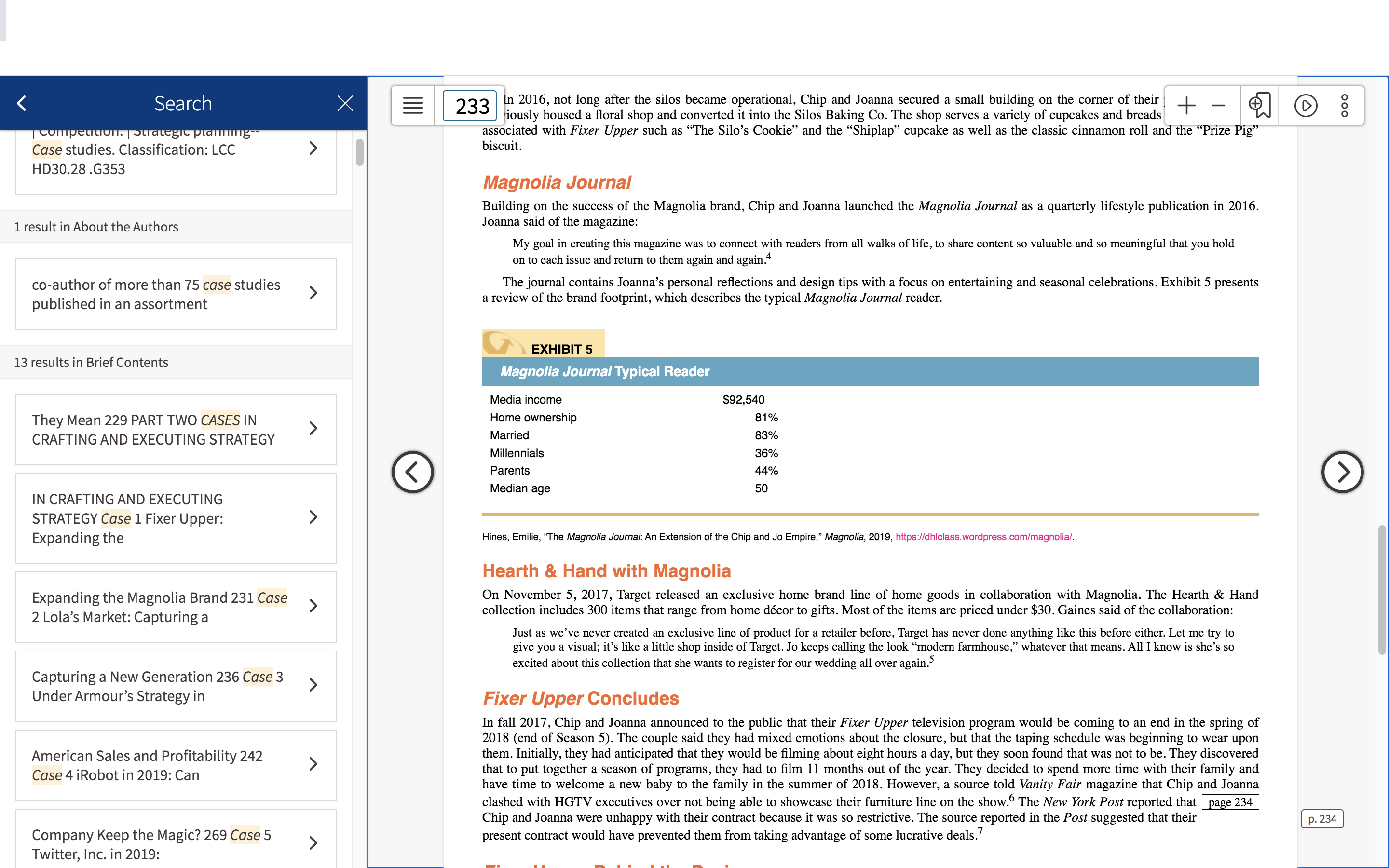Open the 'co-author of more than 75 case studies' result
The image size is (1389, 868).
(x=176, y=294)
